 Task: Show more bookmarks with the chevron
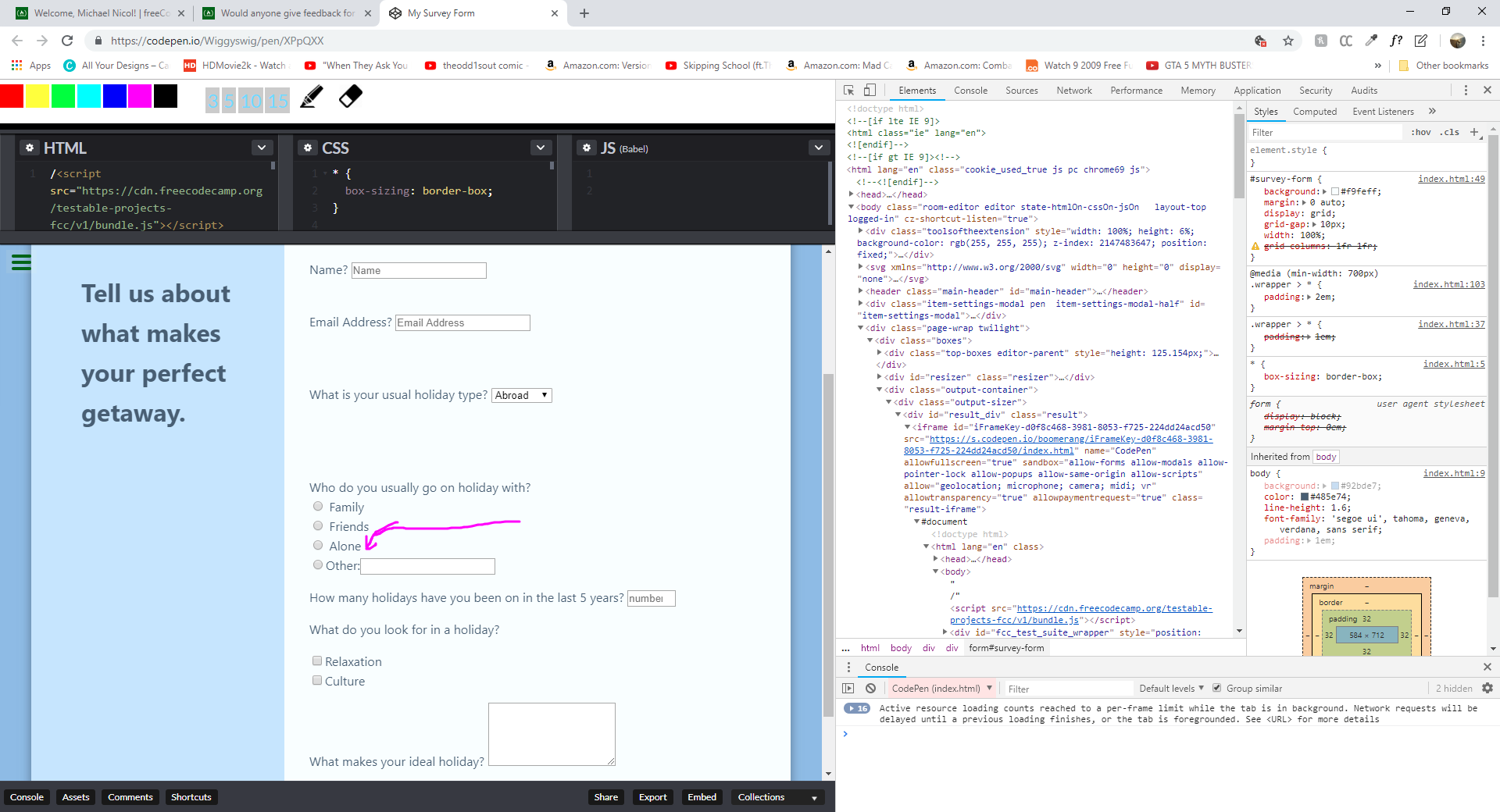click(1377, 66)
